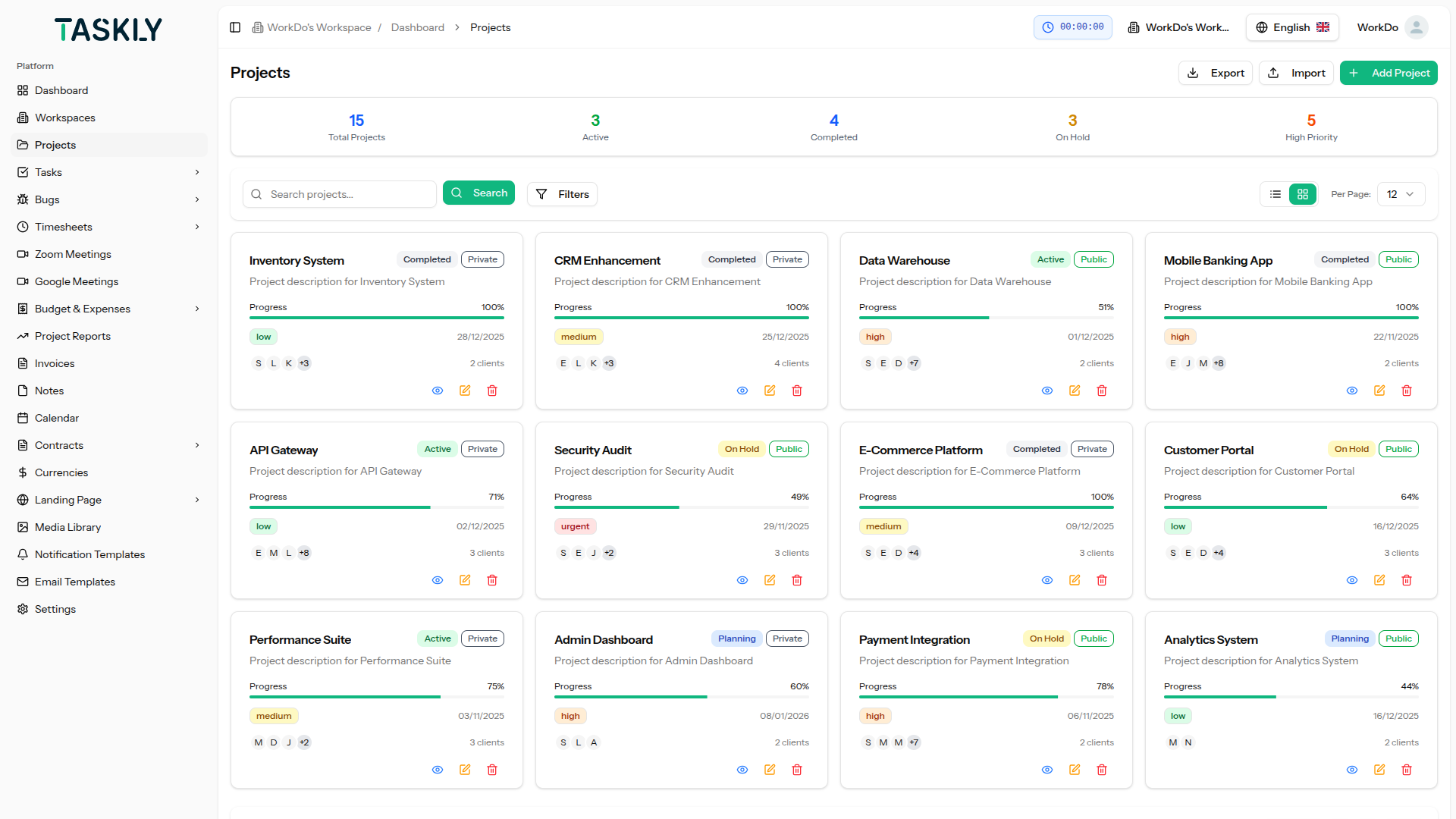Edit the Inventory System project
1456x819 pixels.
point(465,391)
